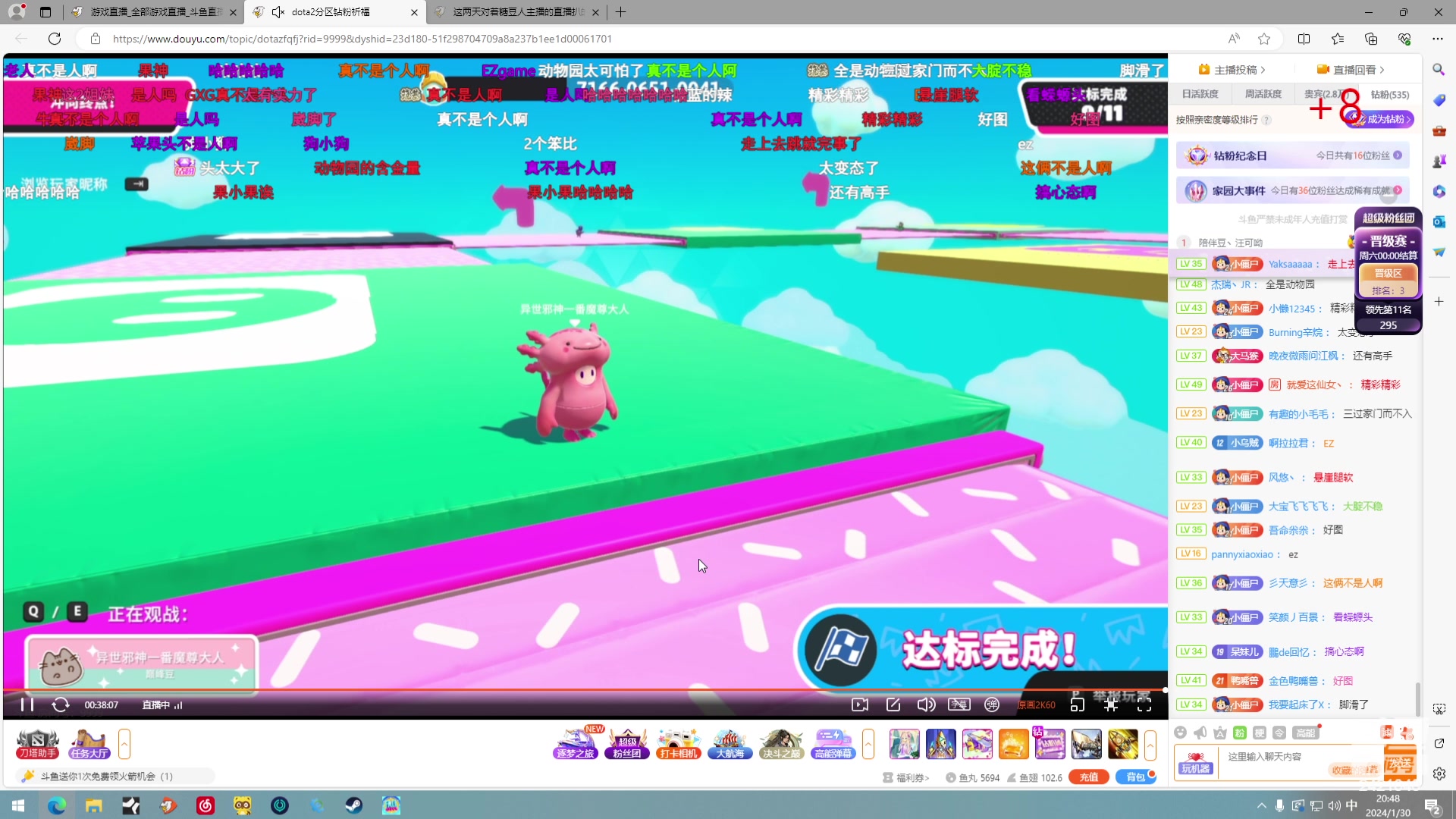Toggle the 字幕 subtitle button
This screenshot has width=1456, height=819.
click(959, 704)
